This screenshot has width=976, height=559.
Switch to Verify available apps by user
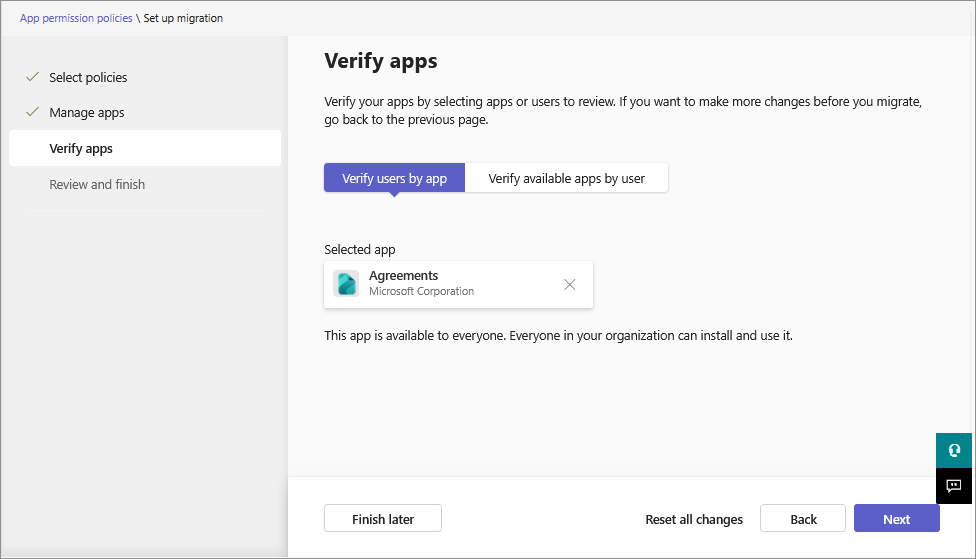coord(566,178)
